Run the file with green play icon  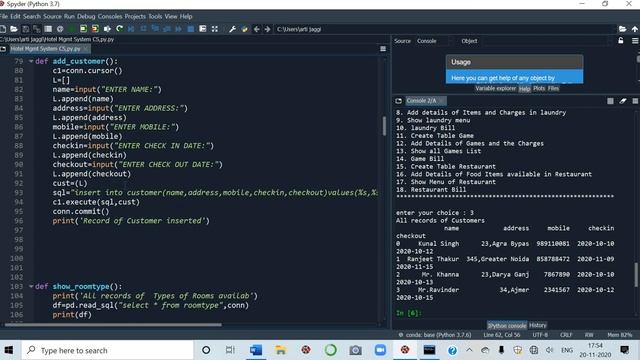(x=72, y=29)
